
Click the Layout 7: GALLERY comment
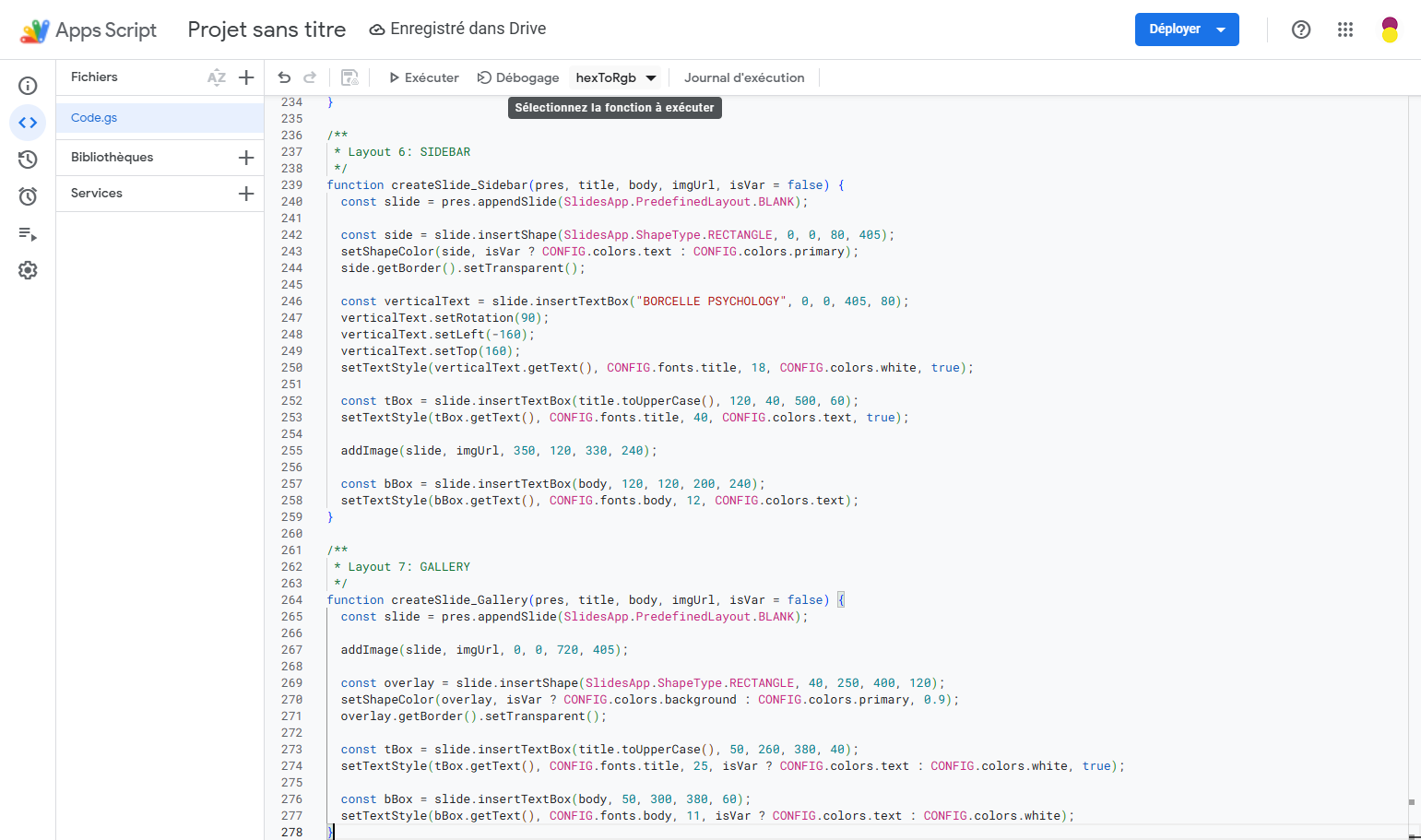[x=402, y=567]
